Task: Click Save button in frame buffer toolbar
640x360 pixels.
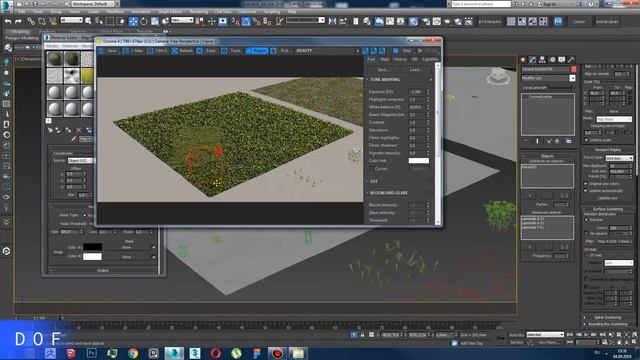Action: [109, 51]
